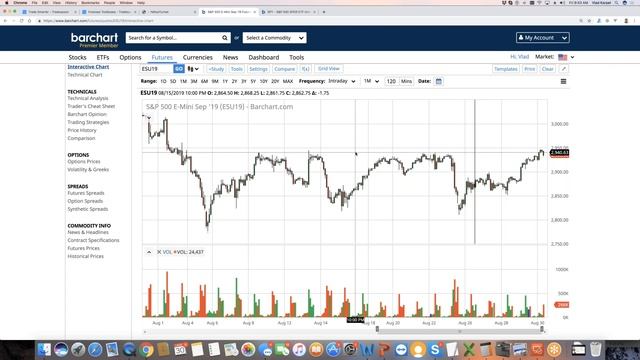Image resolution: width=640 pixels, height=360 pixels.
Task: Click the chart range scrollbar left handle
Action: (x=377, y=329)
